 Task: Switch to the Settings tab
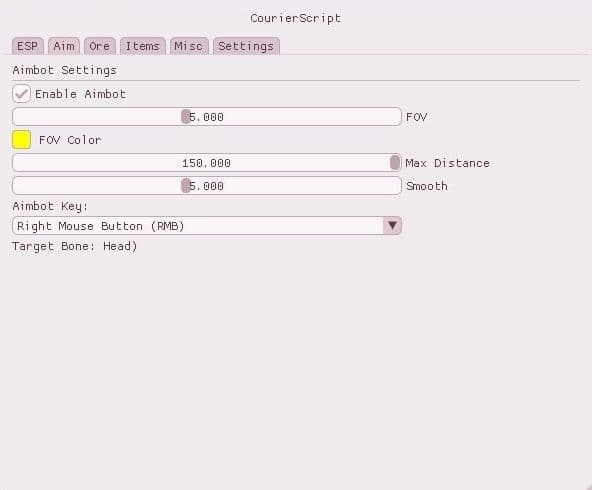pos(246,46)
